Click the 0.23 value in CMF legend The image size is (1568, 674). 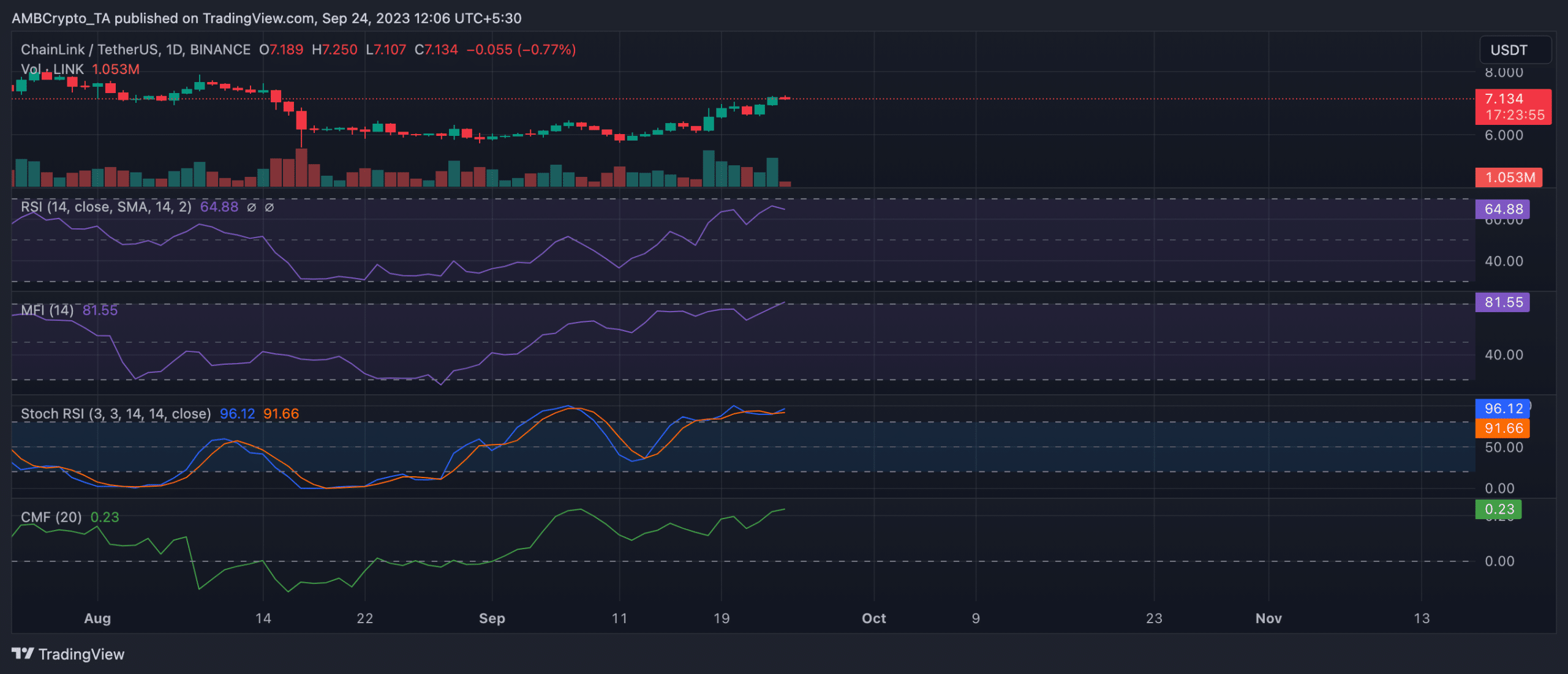pyautogui.click(x=105, y=517)
